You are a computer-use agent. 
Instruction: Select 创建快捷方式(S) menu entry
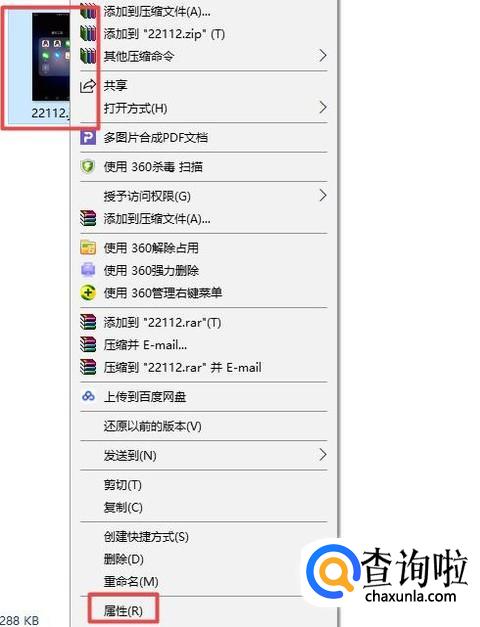point(146,536)
